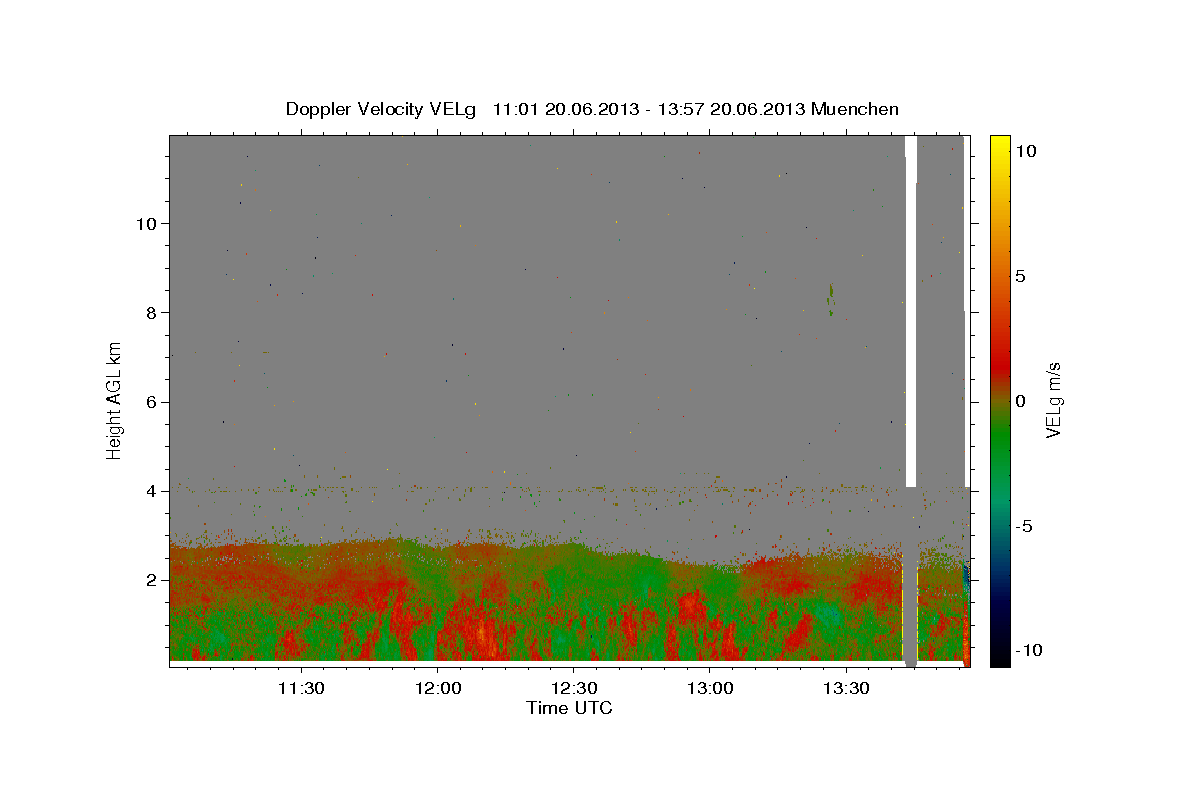The width and height of the screenshot is (1200, 800).
Task: Select the 12:00 time tick label
Action: tap(437, 689)
